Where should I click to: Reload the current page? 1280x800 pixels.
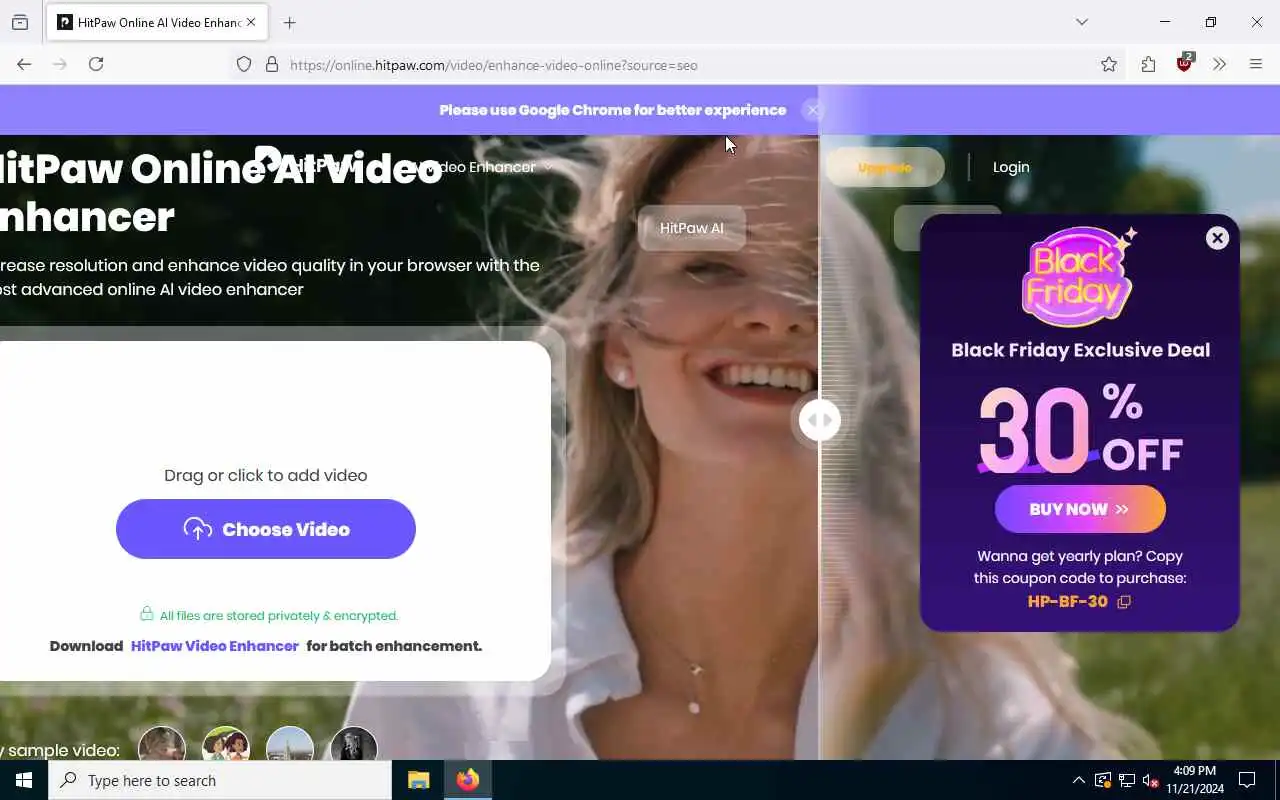pyautogui.click(x=96, y=64)
